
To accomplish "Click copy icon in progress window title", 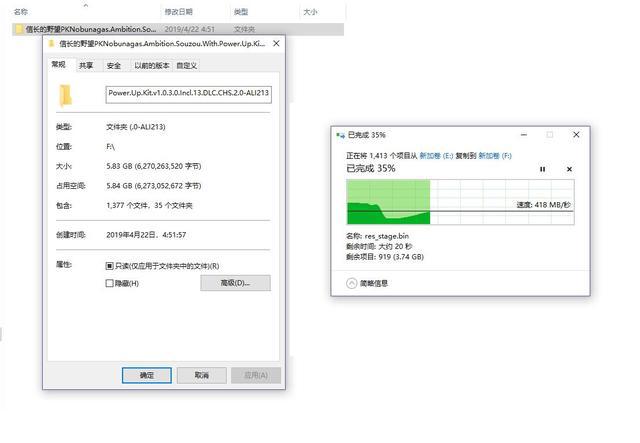I will coord(340,135).
